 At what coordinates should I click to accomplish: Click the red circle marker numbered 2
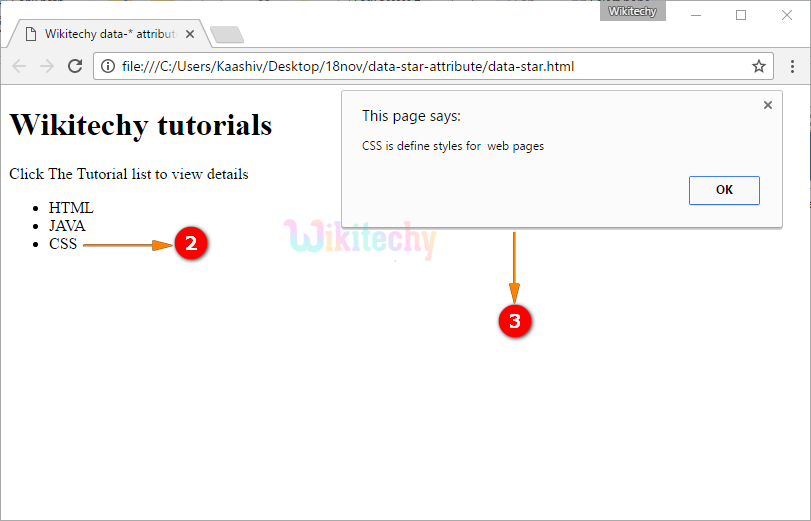pyautogui.click(x=191, y=244)
